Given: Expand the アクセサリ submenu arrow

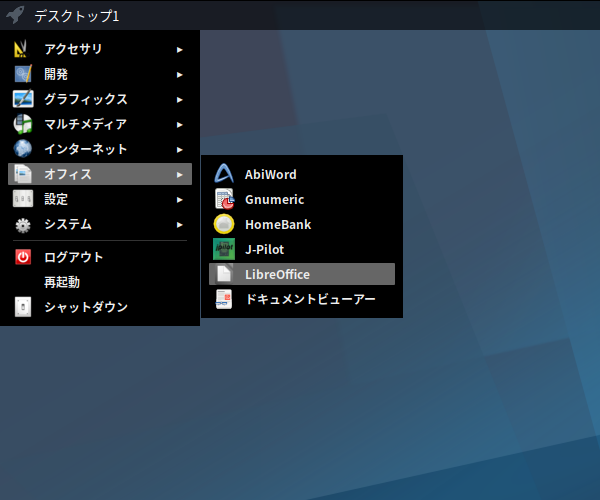Looking at the screenshot, I should (179, 50).
